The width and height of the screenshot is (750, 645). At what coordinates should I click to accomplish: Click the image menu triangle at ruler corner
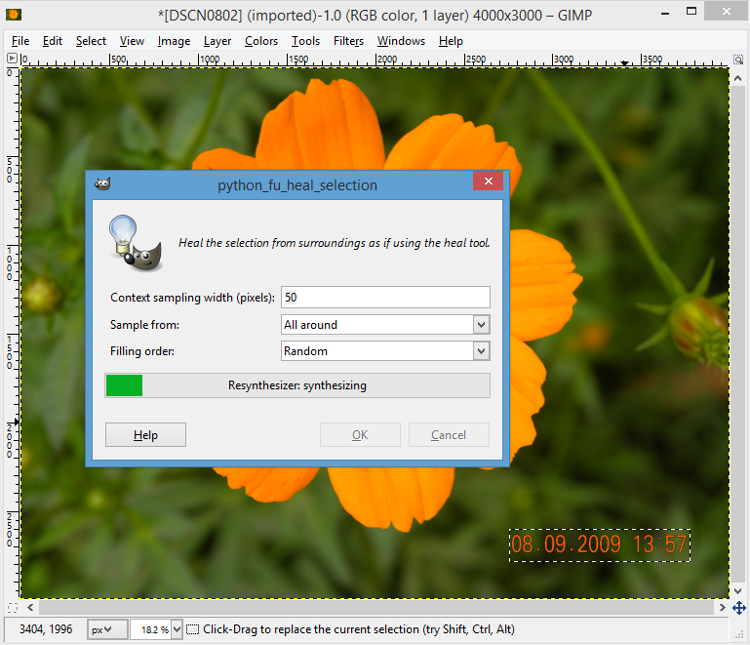(11, 60)
